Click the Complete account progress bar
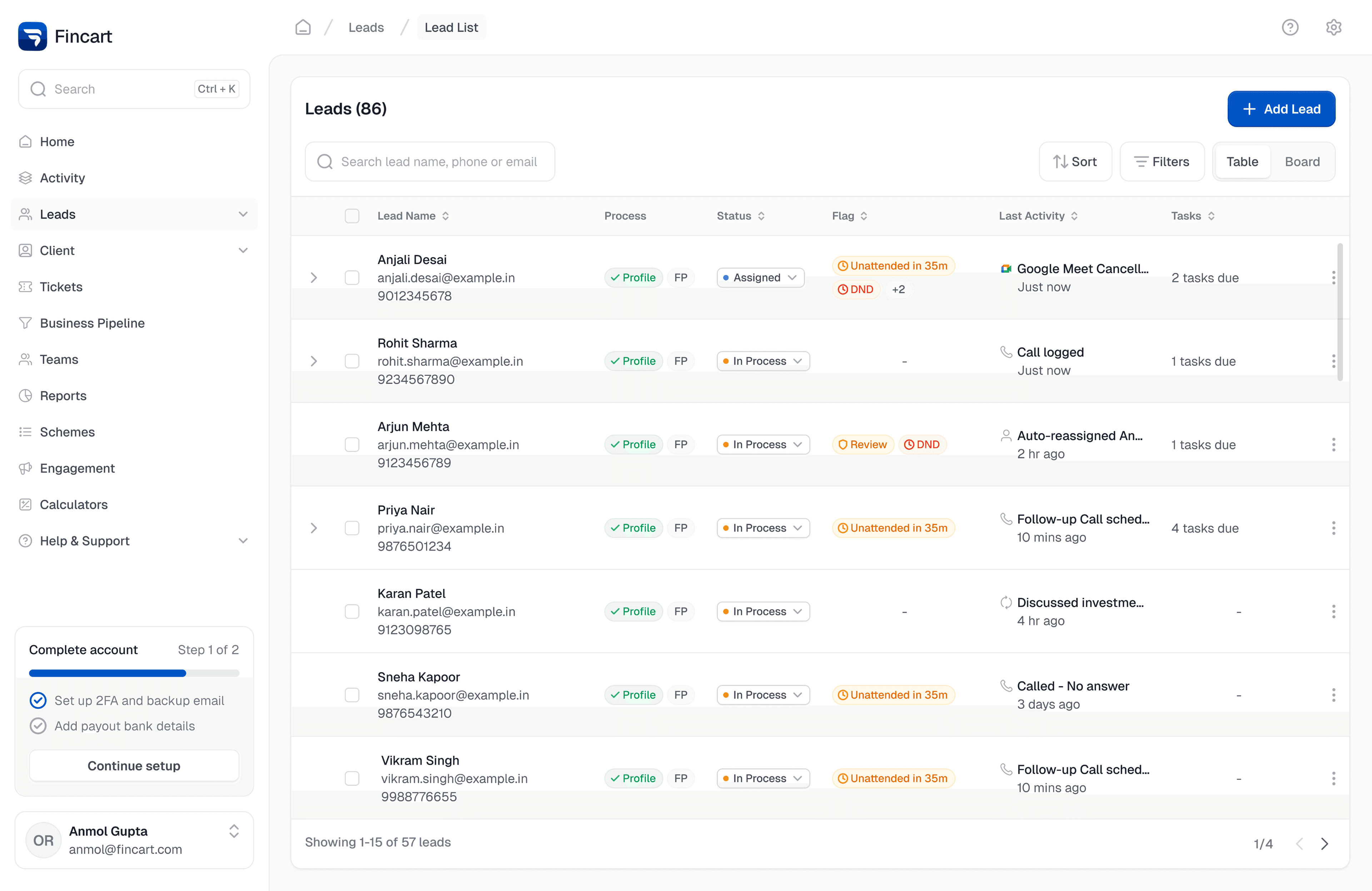Screen dimensions: 1372x891 pyautogui.click(x=134, y=673)
